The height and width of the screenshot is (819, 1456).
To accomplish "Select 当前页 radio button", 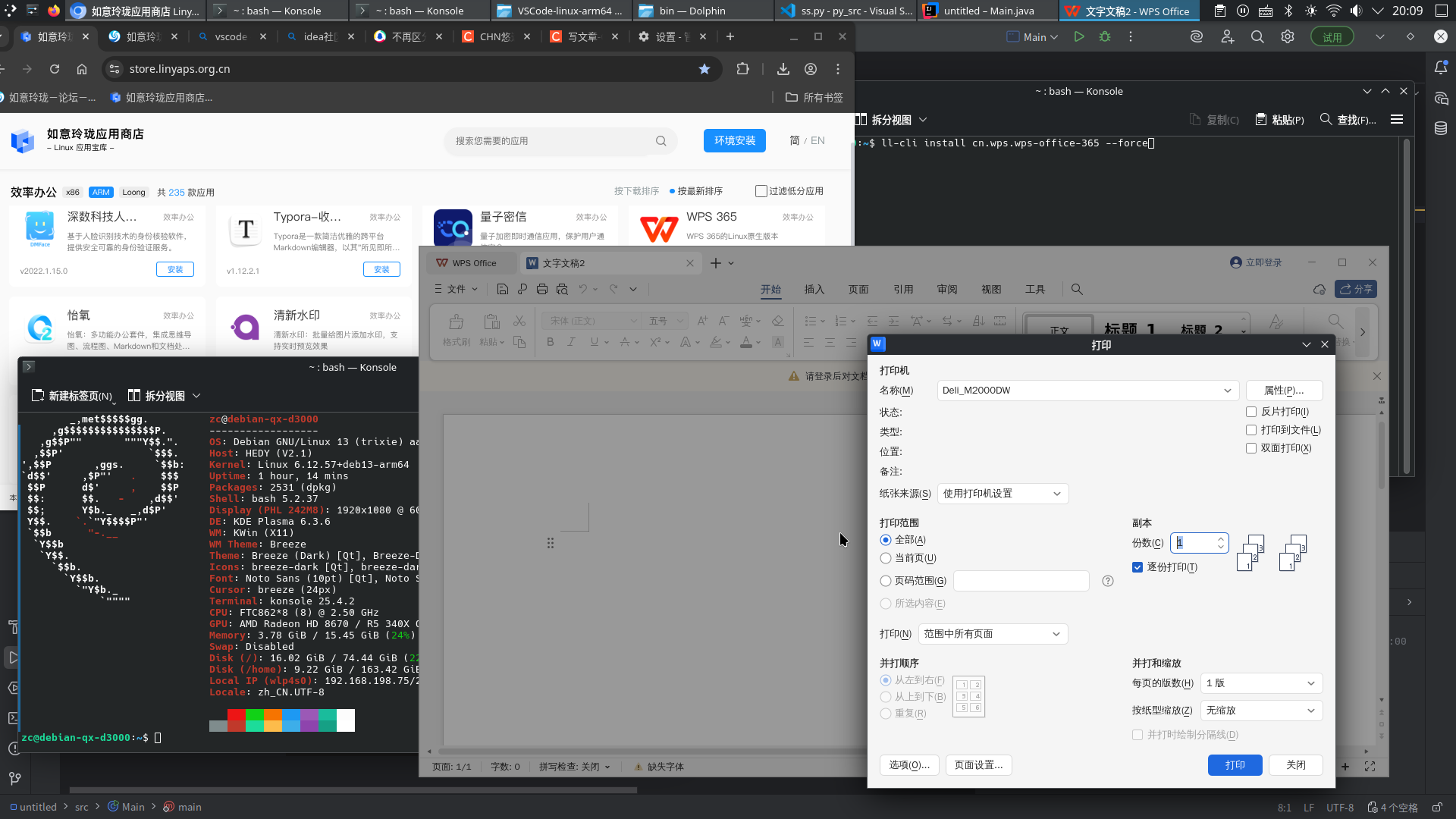I will 886,558.
